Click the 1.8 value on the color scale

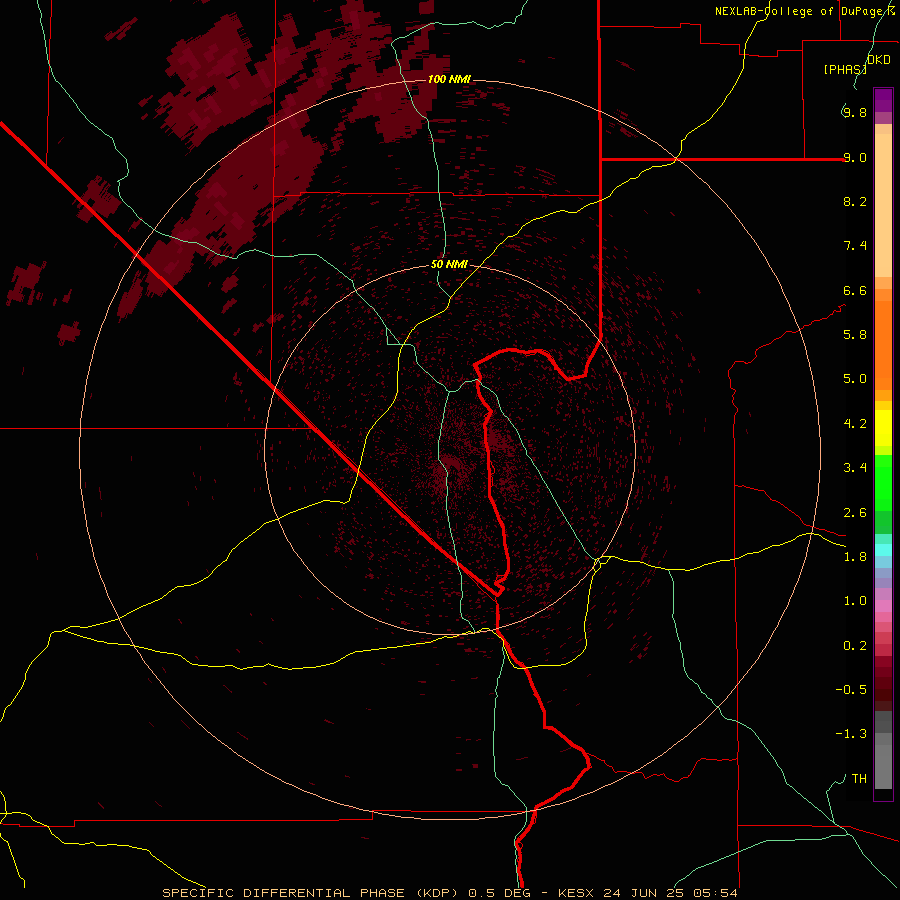pyautogui.click(x=855, y=557)
